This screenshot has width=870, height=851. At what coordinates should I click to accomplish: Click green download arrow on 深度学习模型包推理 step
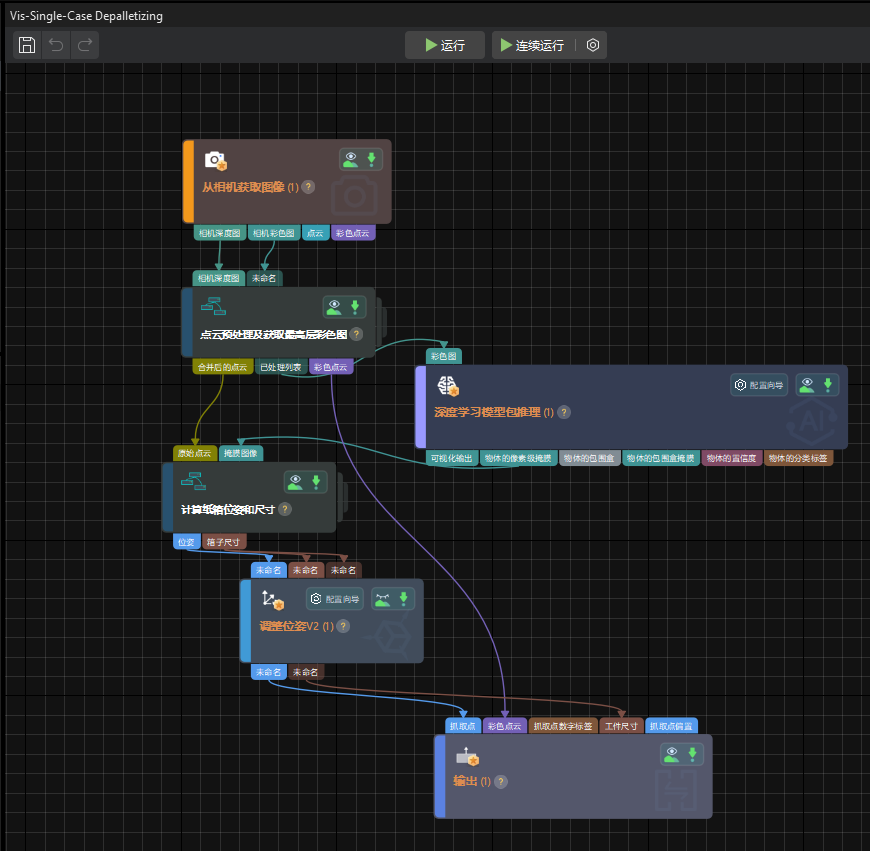pos(828,385)
